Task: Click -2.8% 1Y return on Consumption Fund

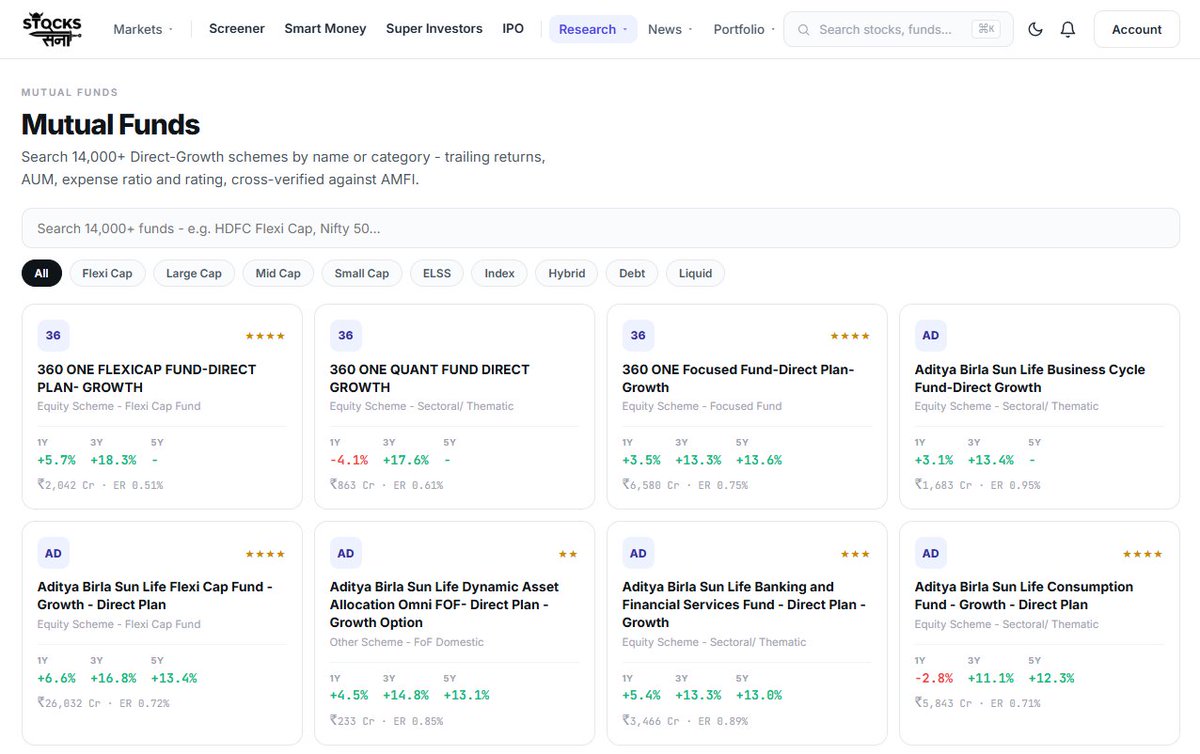Action: coord(934,678)
